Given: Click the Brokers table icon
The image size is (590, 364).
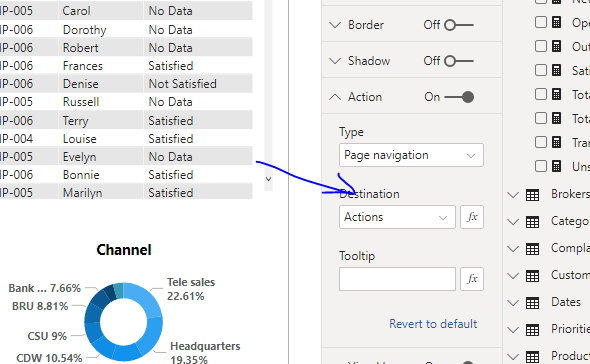Looking at the screenshot, I should [532, 195].
